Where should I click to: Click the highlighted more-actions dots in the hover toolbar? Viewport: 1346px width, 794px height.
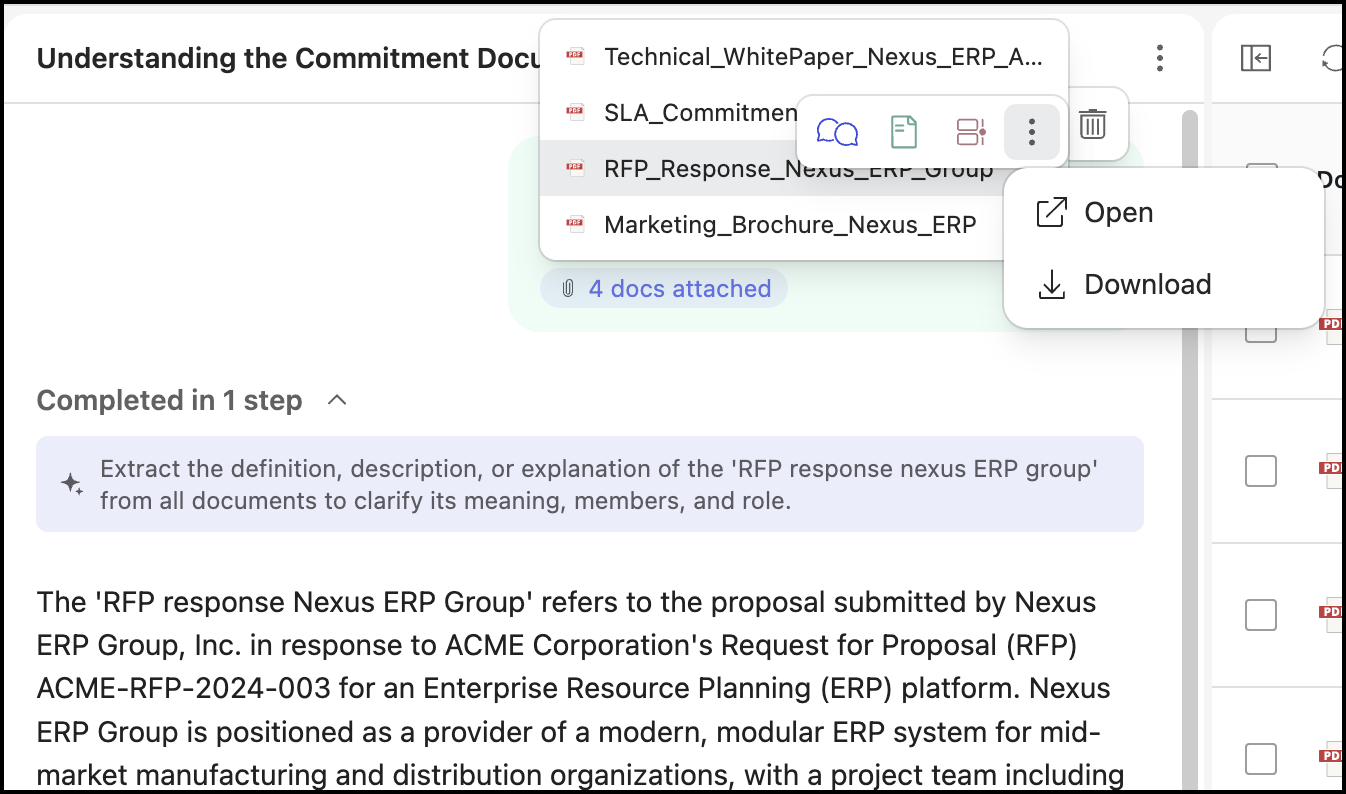coord(1031,131)
